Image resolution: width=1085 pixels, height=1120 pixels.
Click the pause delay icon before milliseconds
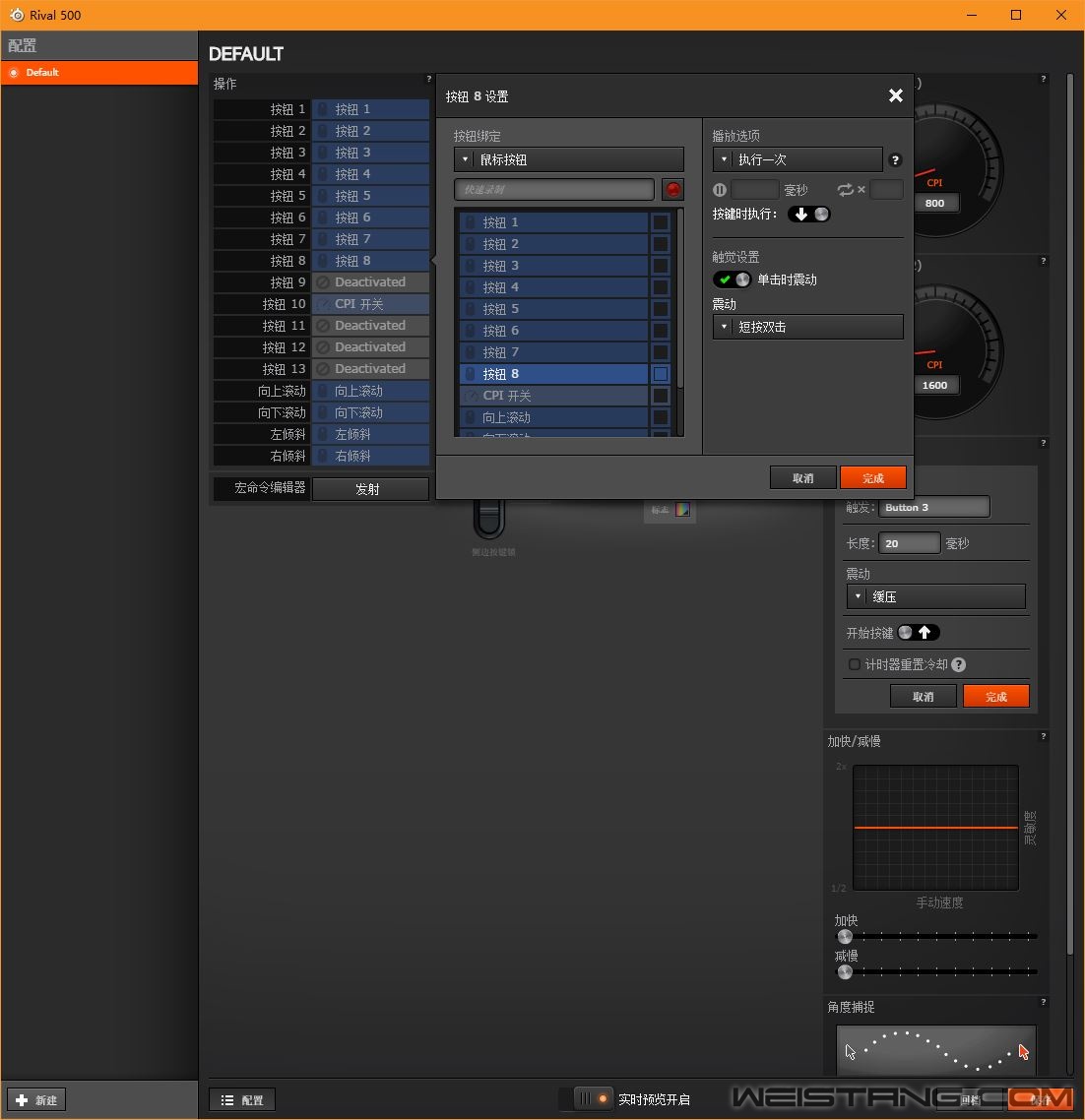click(720, 190)
